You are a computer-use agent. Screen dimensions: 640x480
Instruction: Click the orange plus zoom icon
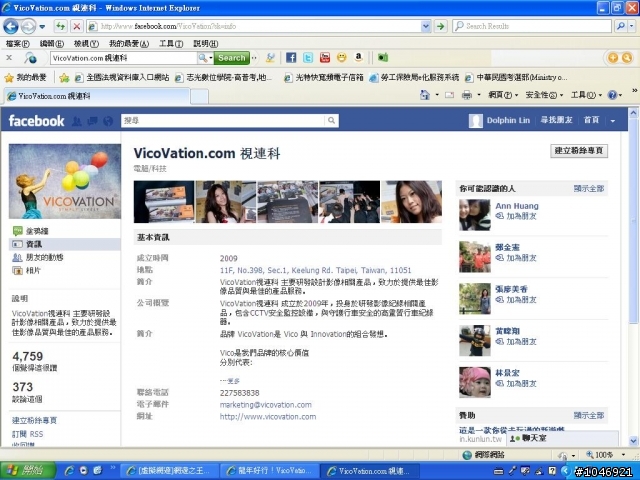(x=613, y=58)
